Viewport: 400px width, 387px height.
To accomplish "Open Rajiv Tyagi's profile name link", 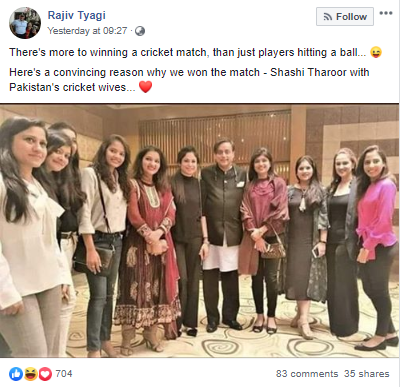I will [x=76, y=15].
